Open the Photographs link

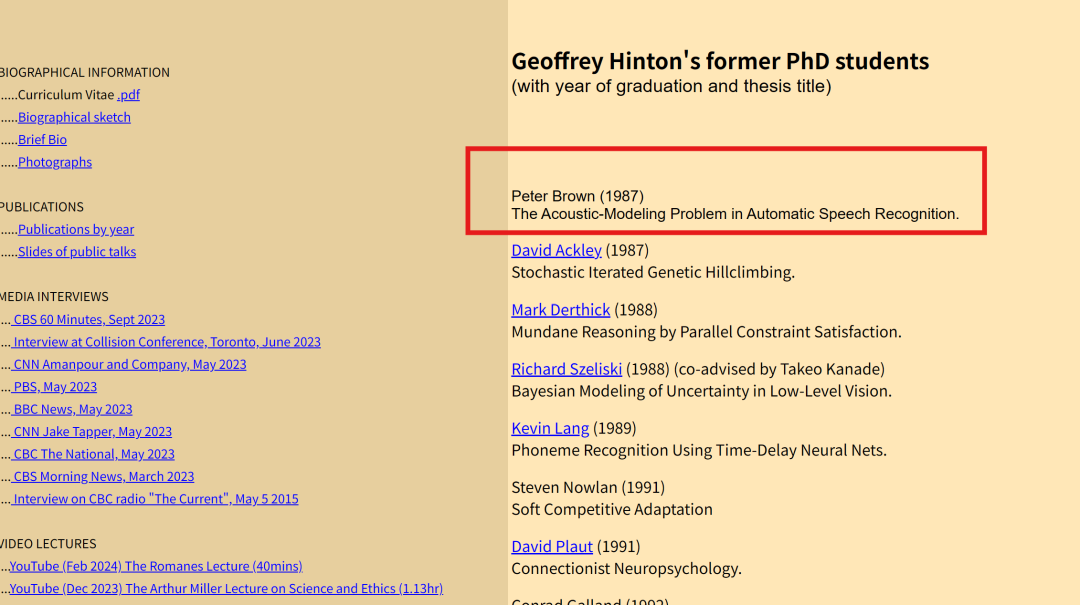coord(55,162)
